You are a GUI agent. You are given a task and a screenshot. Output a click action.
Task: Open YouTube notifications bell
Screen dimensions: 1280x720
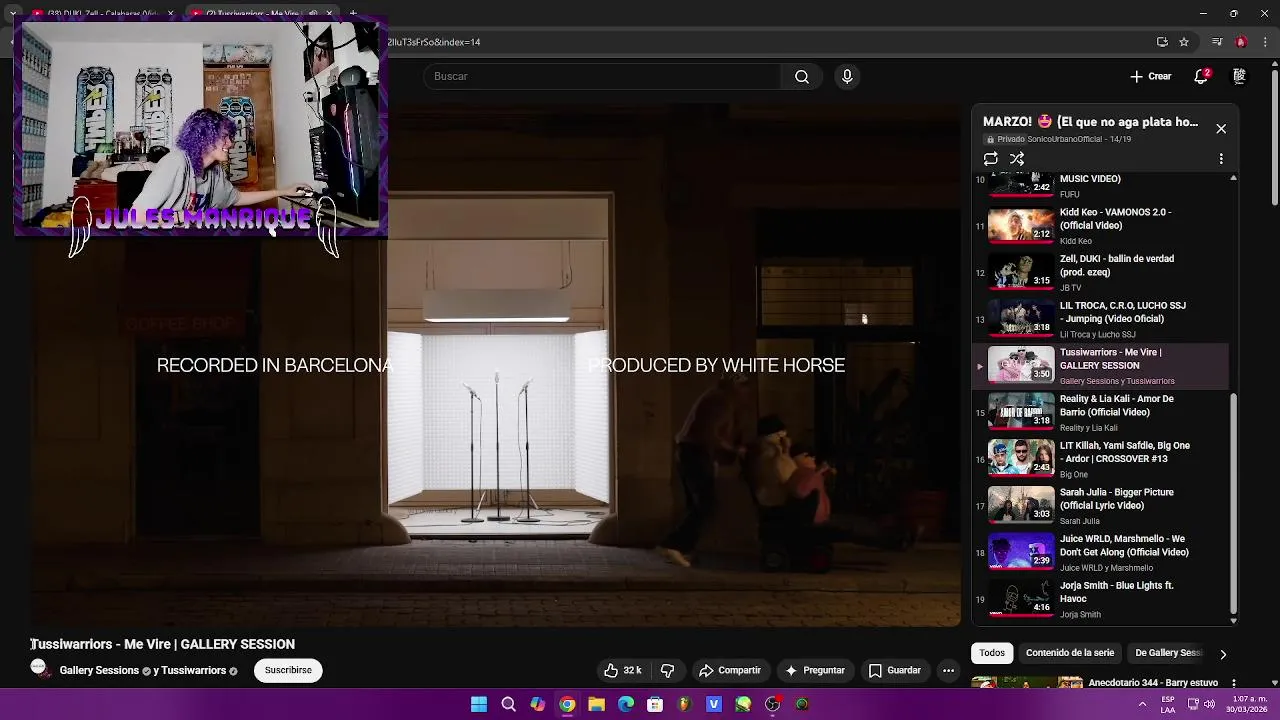pyautogui.click(x=1201, y=76)
